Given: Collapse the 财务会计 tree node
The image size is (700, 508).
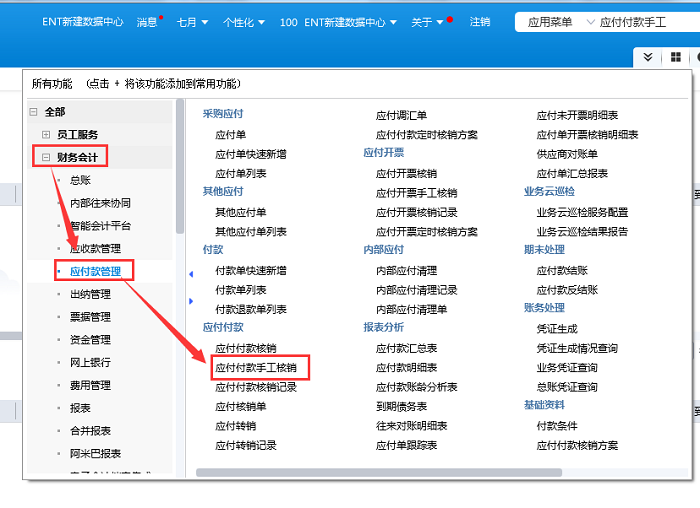Looking at the screenshot, I should click(x=46, y=157).
